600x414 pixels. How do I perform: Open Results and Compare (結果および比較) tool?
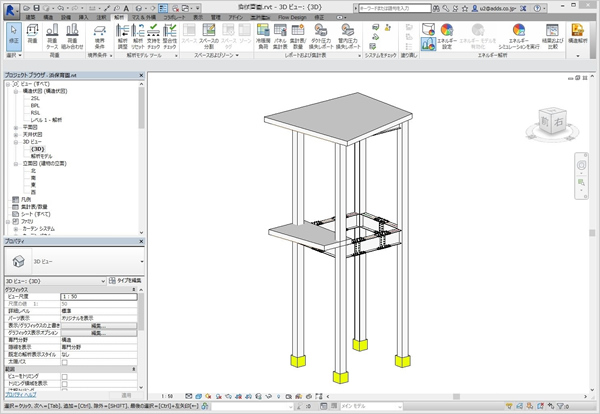(x=553, y=36)
